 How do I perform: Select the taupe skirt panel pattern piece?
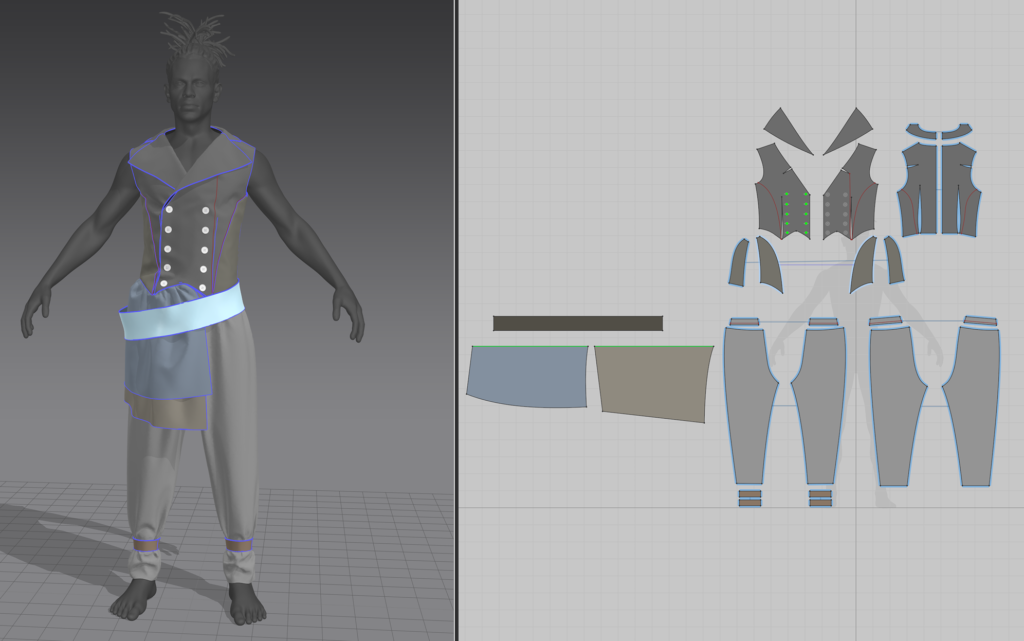(x=654, y=383)
